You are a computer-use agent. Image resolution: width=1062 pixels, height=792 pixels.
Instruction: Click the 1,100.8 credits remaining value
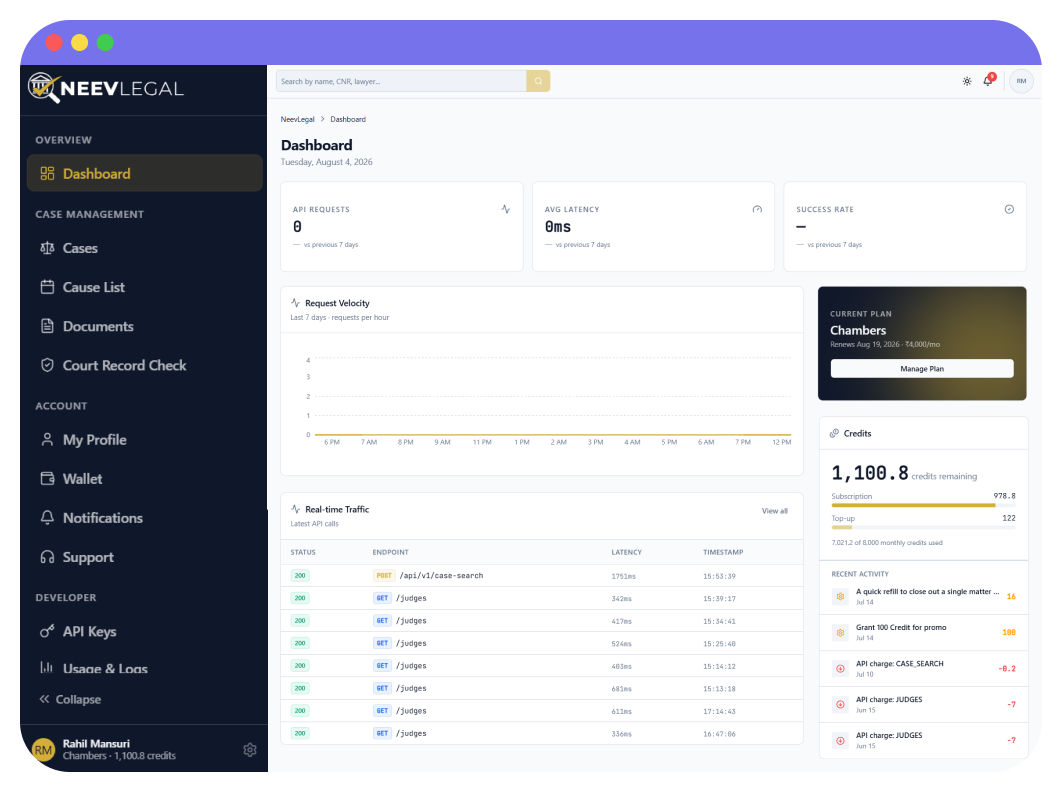[x=870, y=473]
